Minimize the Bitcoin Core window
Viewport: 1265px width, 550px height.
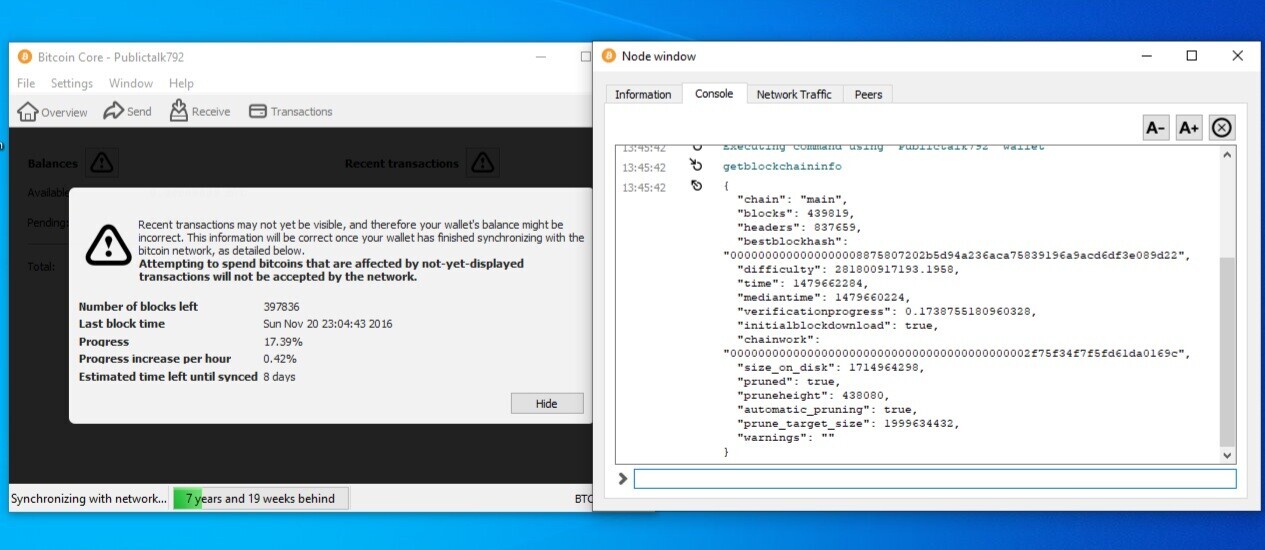pos(541,57)
